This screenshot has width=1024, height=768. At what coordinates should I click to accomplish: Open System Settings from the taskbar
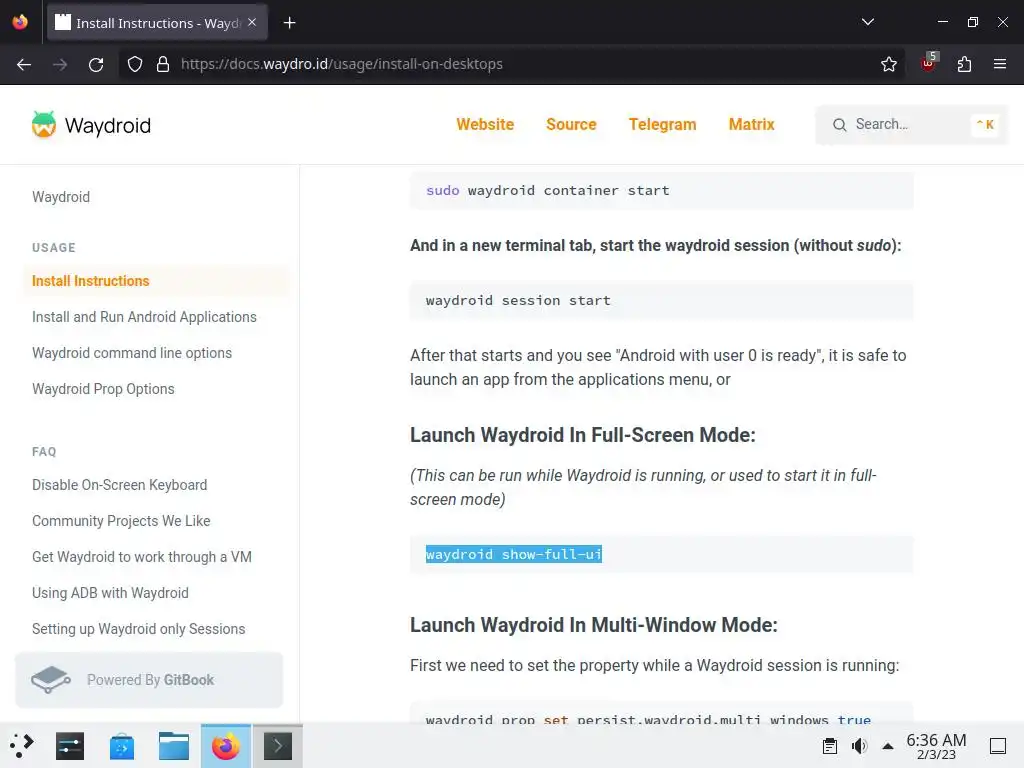70,746
